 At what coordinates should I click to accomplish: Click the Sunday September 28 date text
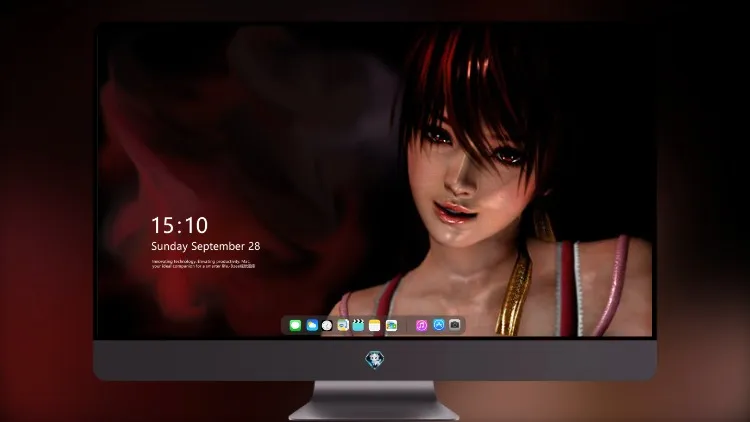(206, 246)
